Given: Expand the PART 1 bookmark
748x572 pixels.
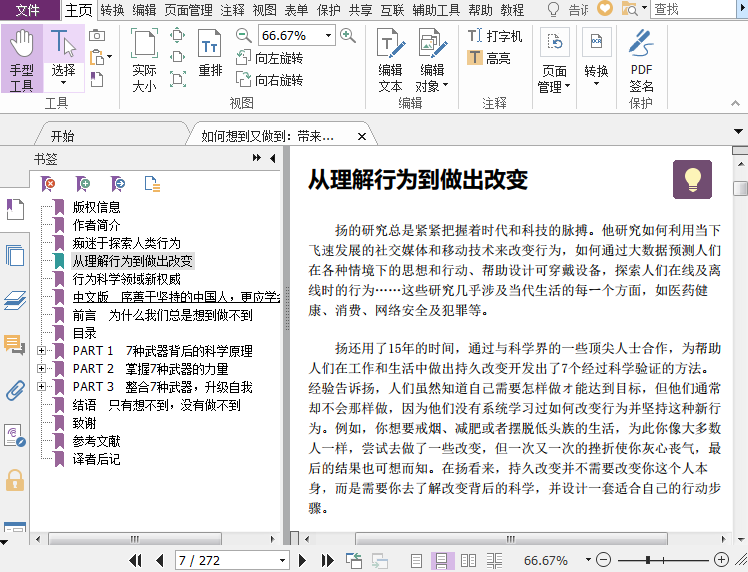Looking at the screenshot, I should (41, 351).
